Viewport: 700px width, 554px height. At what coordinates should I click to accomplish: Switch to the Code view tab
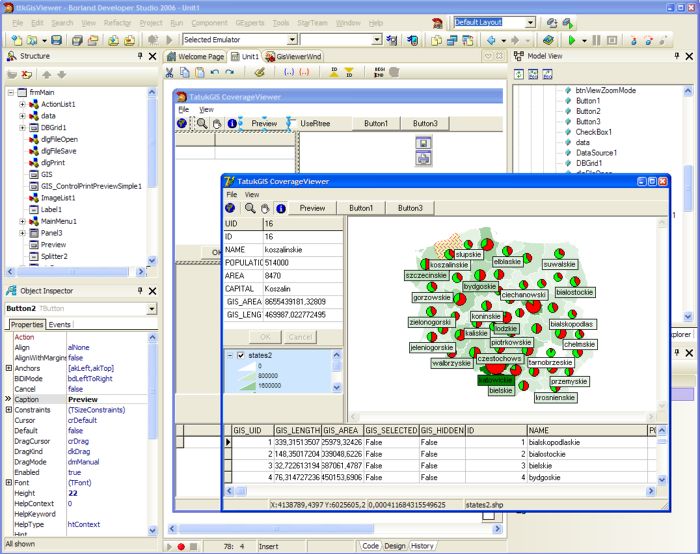370,546
